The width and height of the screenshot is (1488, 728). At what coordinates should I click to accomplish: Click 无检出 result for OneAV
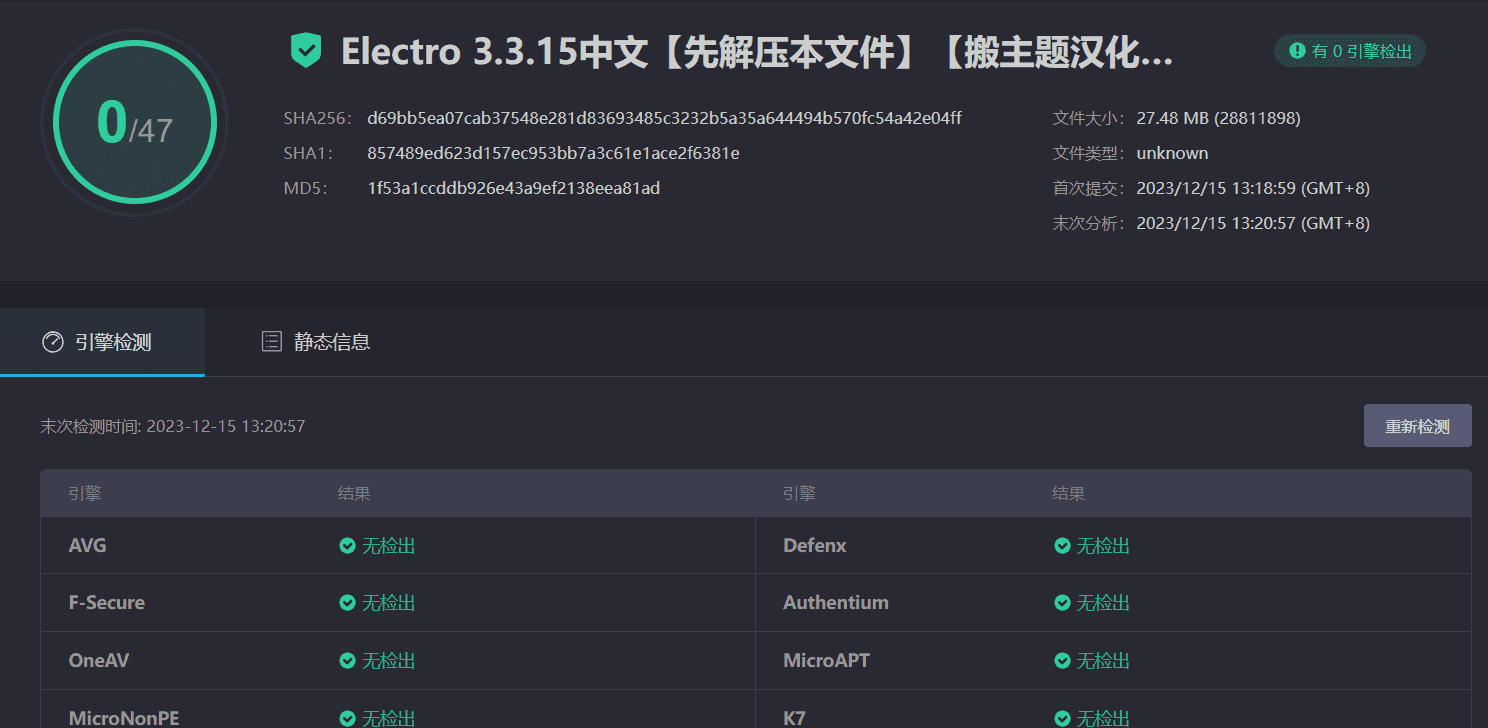[388, 661]
